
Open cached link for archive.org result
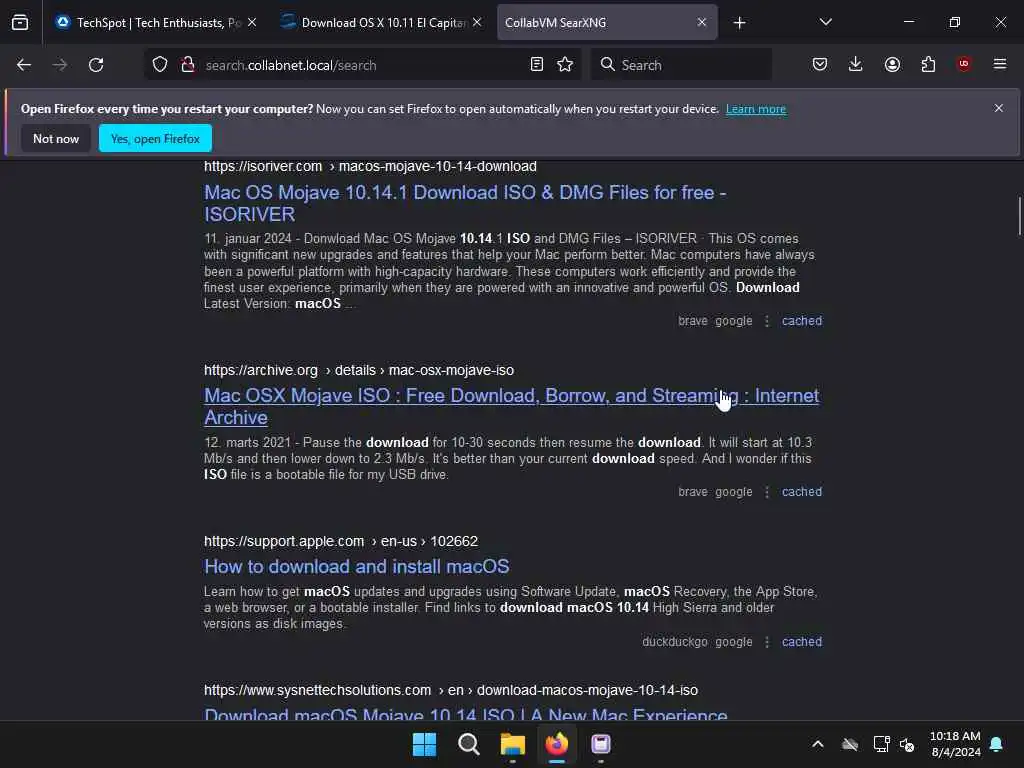tap(802, 492)
